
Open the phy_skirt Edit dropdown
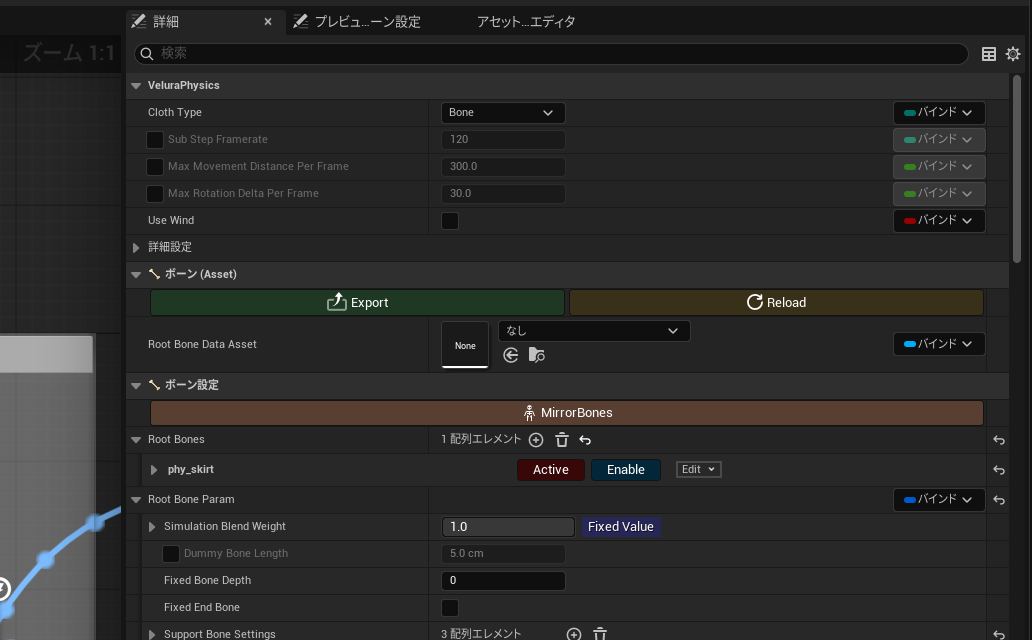click(x=698, y=469)
